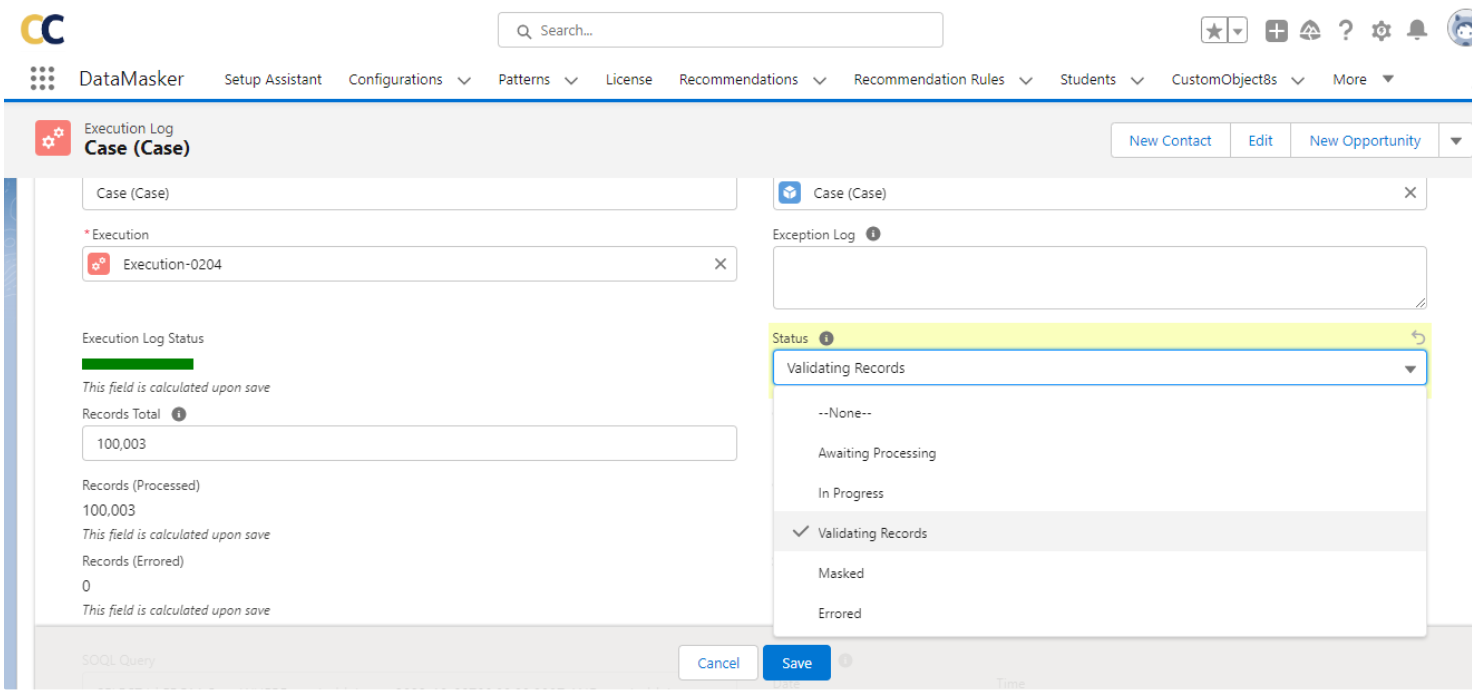This screenshot has height=692, width=1472.
Task: Open the notifications bell
Action: coord(1417,31)
